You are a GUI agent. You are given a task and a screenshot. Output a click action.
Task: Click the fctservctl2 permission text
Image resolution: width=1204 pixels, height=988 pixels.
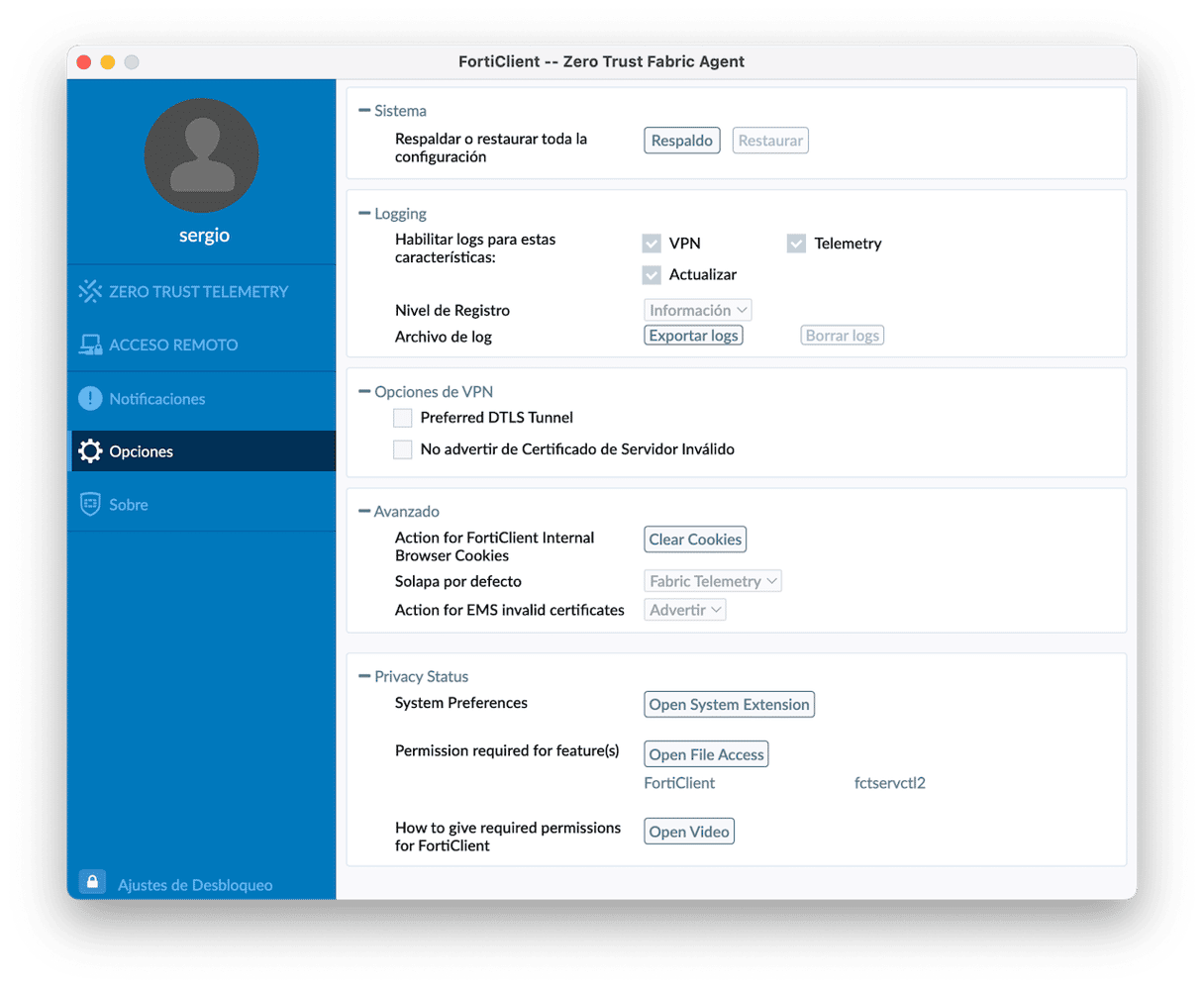tap(890, 783)
